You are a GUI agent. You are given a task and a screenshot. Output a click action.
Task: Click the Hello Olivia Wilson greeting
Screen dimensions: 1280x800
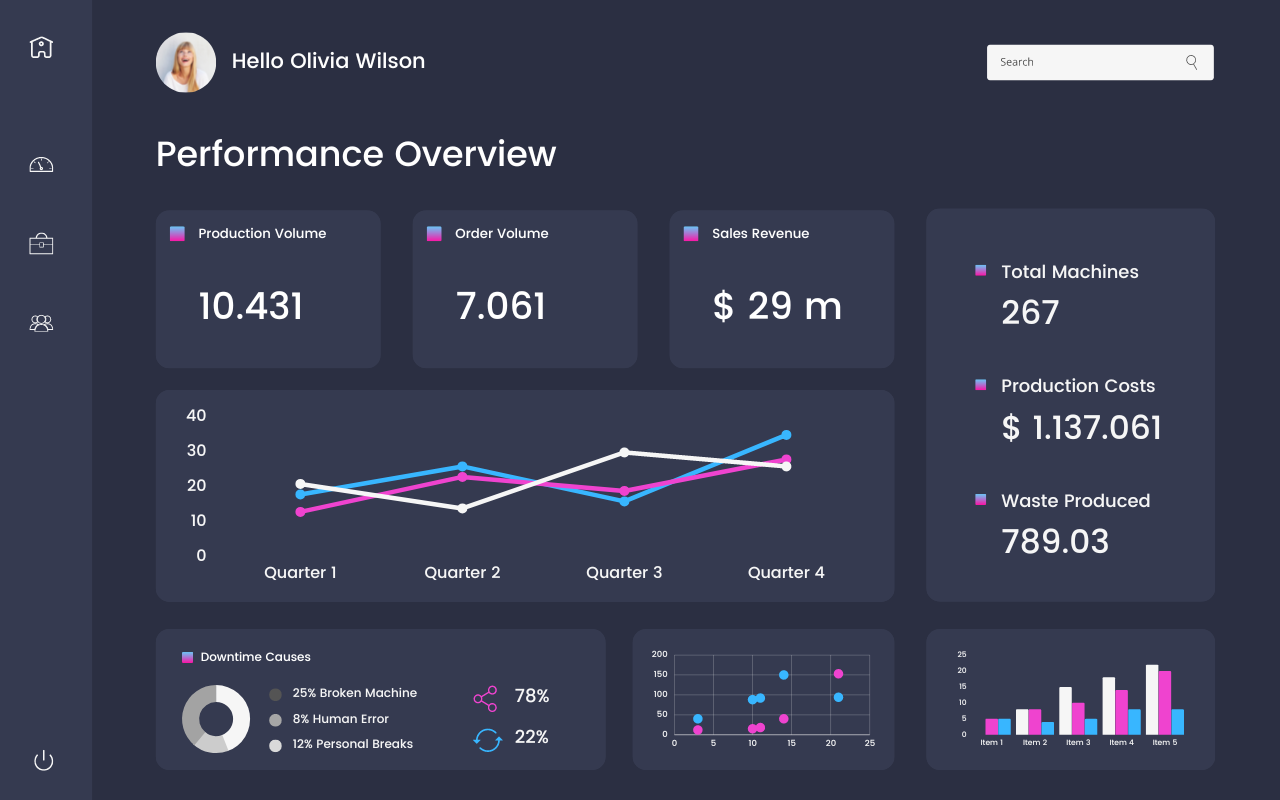click(328, 61)
